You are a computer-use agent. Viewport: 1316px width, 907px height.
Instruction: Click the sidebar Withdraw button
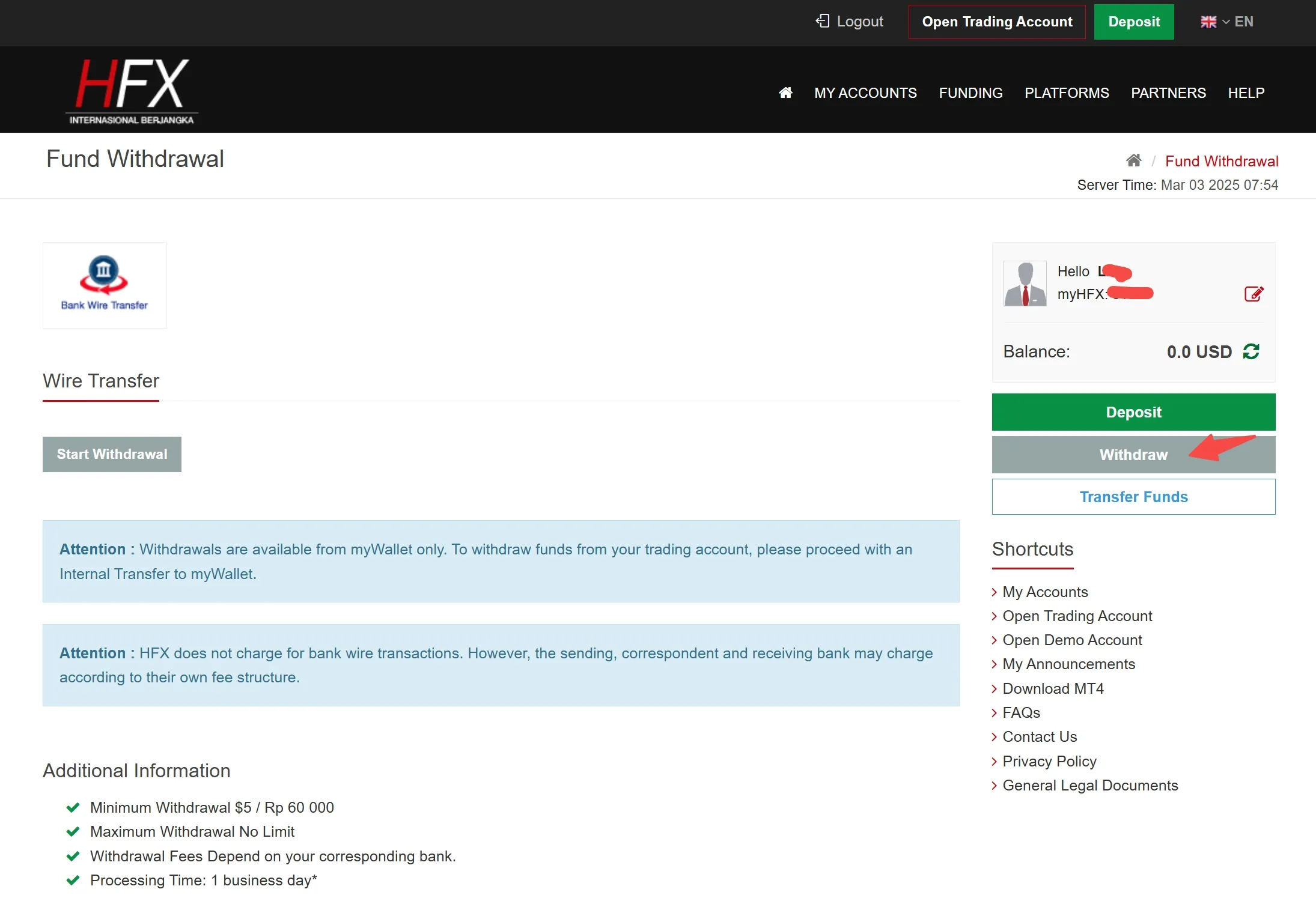point(1133,455)
